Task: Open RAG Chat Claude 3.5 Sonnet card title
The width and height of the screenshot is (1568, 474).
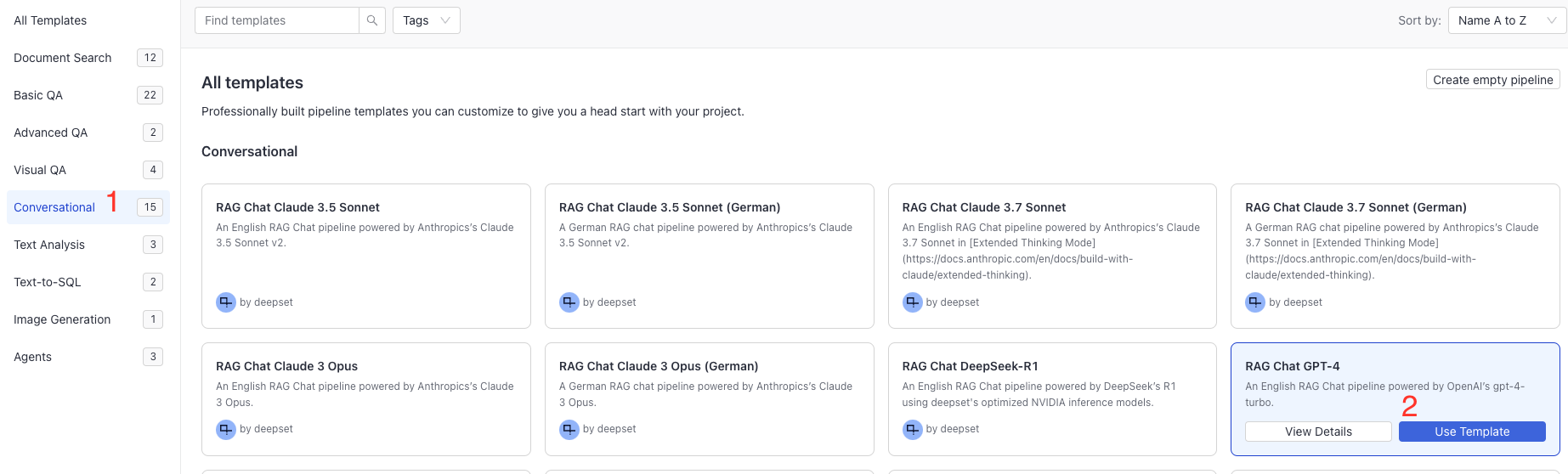Action: coord(297,207)
